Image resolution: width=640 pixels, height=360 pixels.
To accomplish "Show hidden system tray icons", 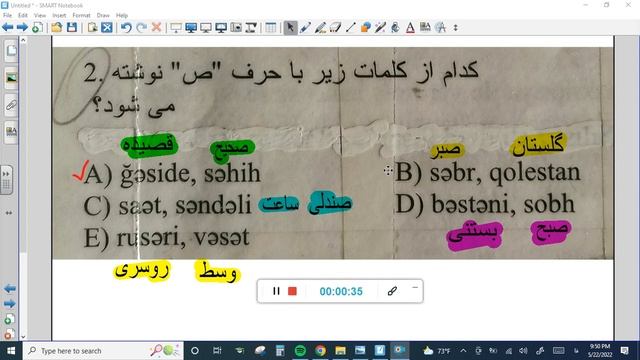I will click(x=463, y=351).
